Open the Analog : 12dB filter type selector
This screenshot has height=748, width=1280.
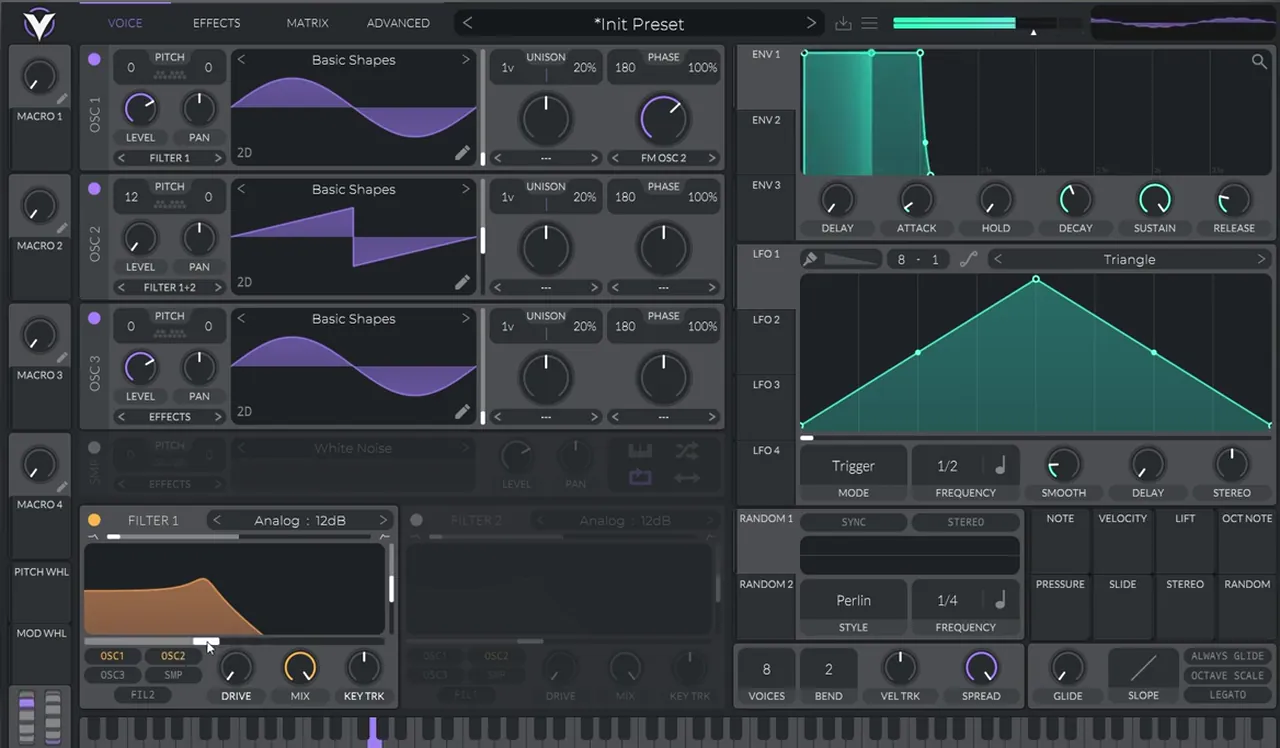tap(299, 520)
